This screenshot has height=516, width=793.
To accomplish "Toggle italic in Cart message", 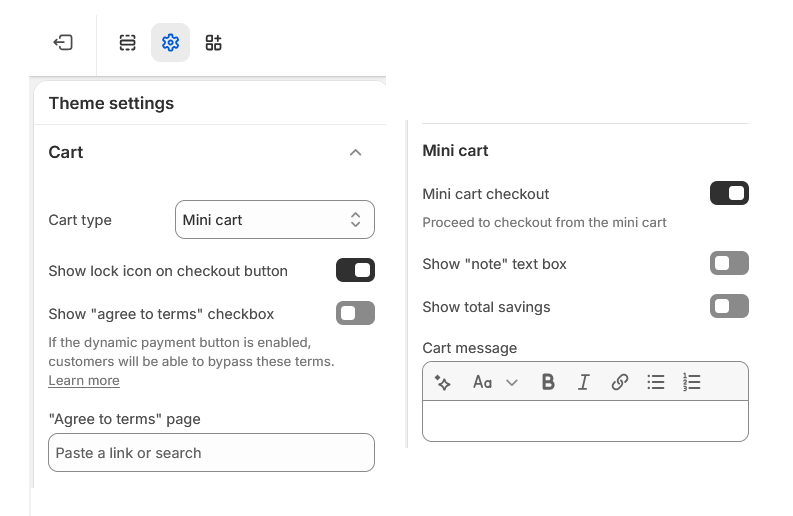I will click(x=584, y=382).
